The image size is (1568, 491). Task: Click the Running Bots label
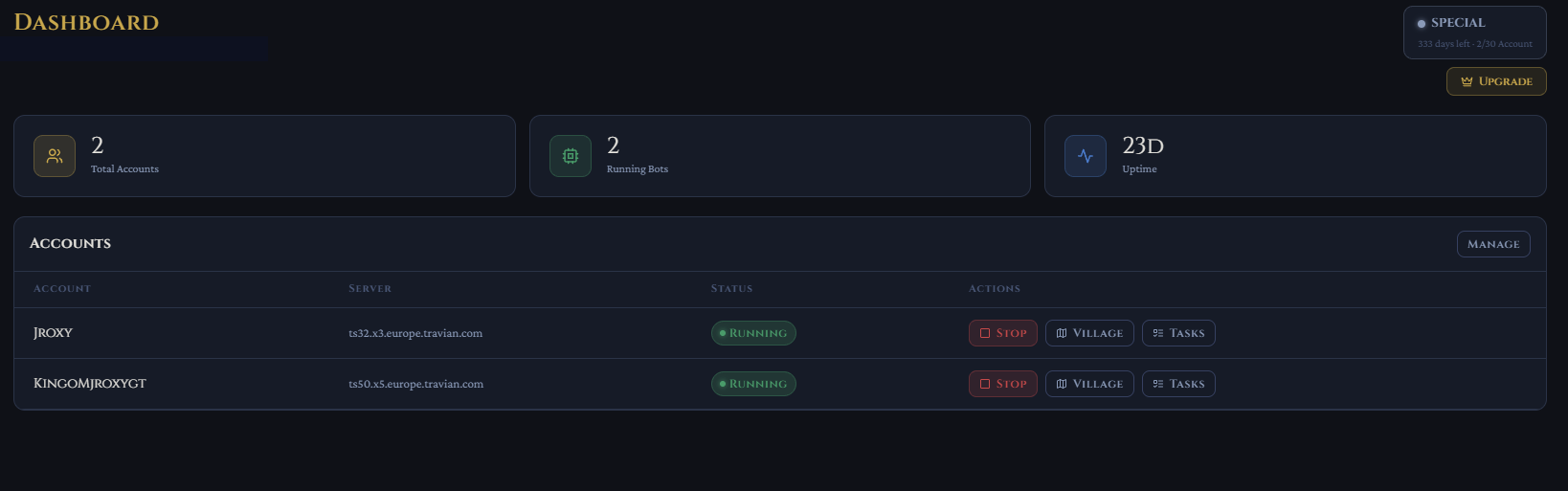point(638,169)
